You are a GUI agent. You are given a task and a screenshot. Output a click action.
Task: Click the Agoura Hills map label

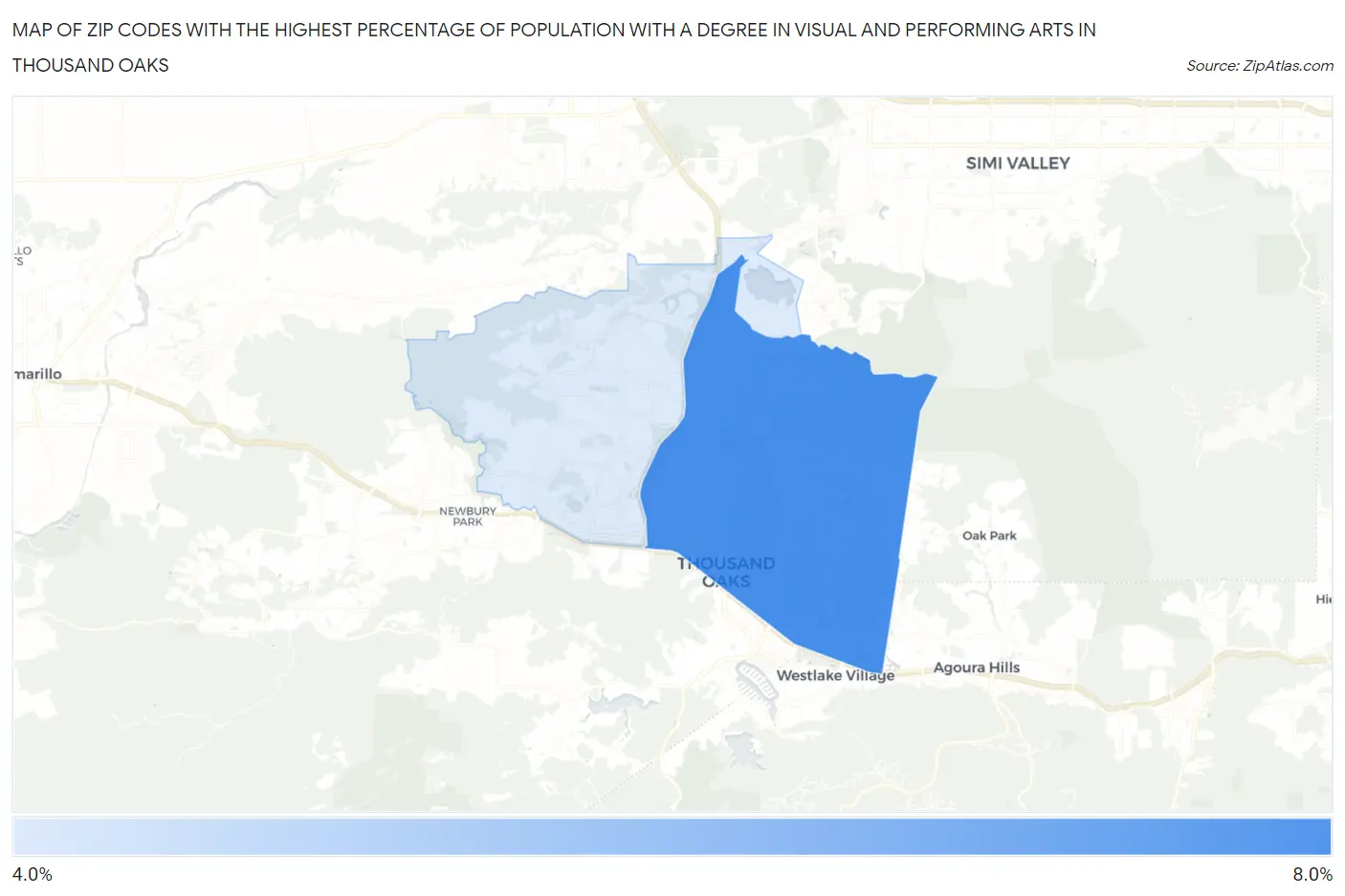(977, 667)
